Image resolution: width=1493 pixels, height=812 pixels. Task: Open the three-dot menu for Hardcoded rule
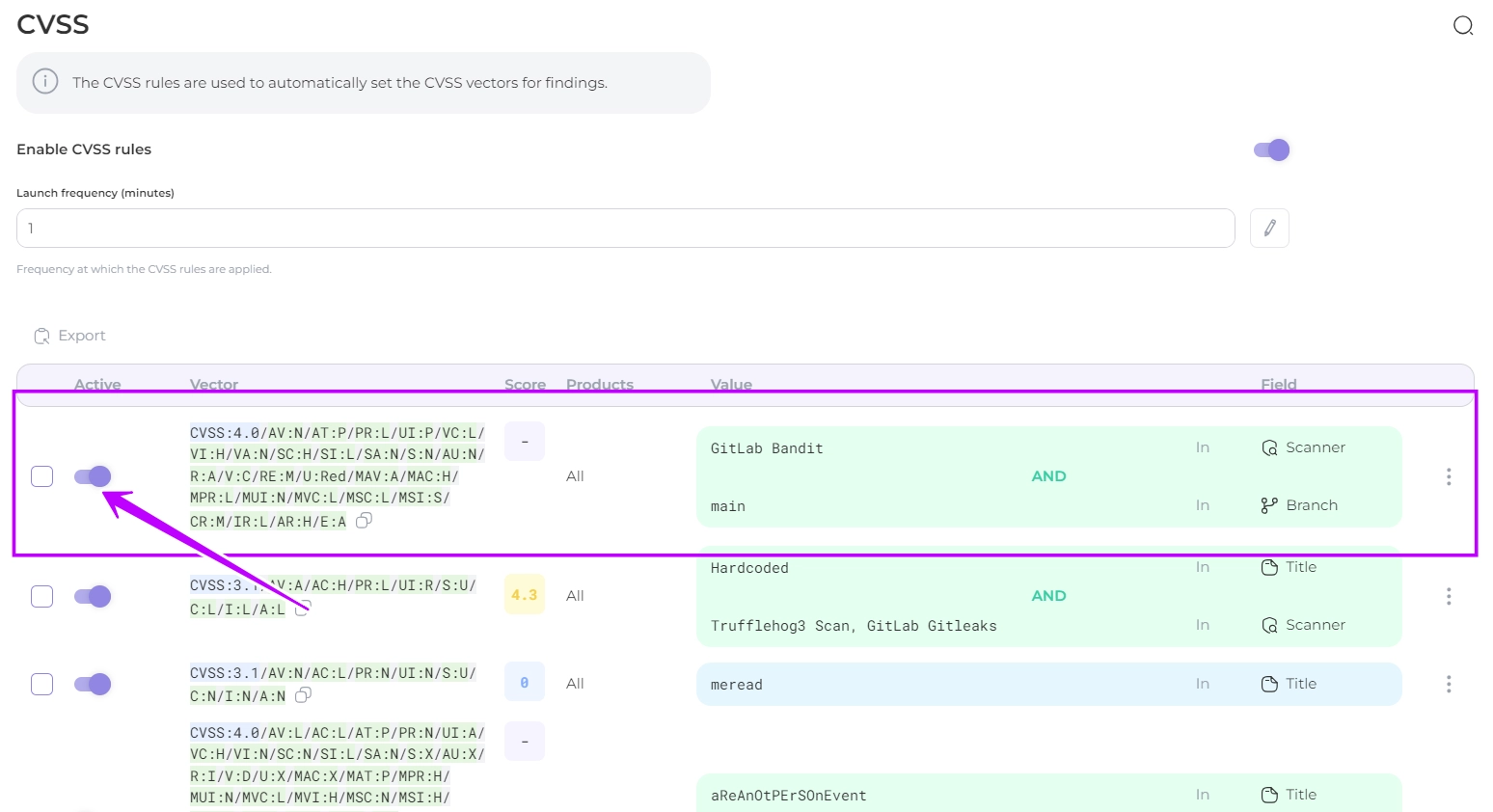click(1448, 596)
